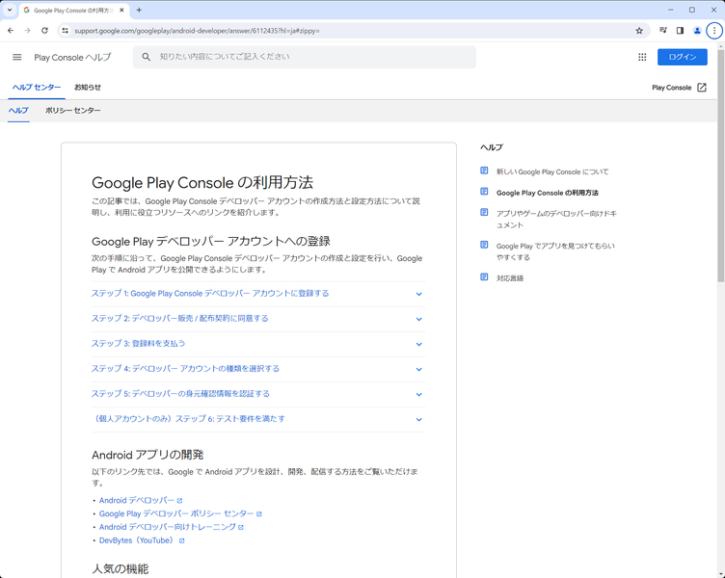Open a new browser tab
This screenshot has width=725, height=578.
point(139,10)
